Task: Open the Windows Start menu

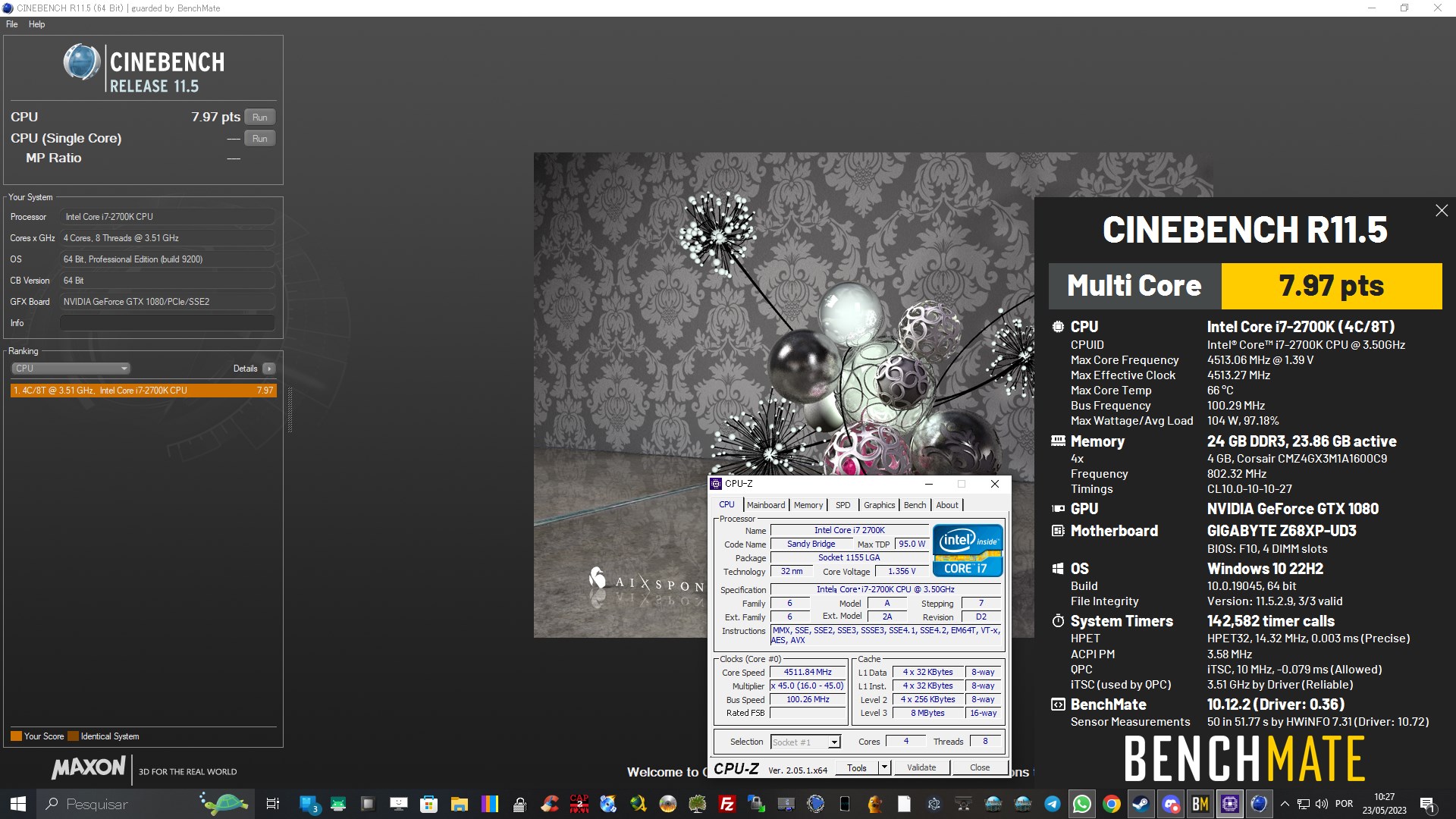Action: coord(18,804)
